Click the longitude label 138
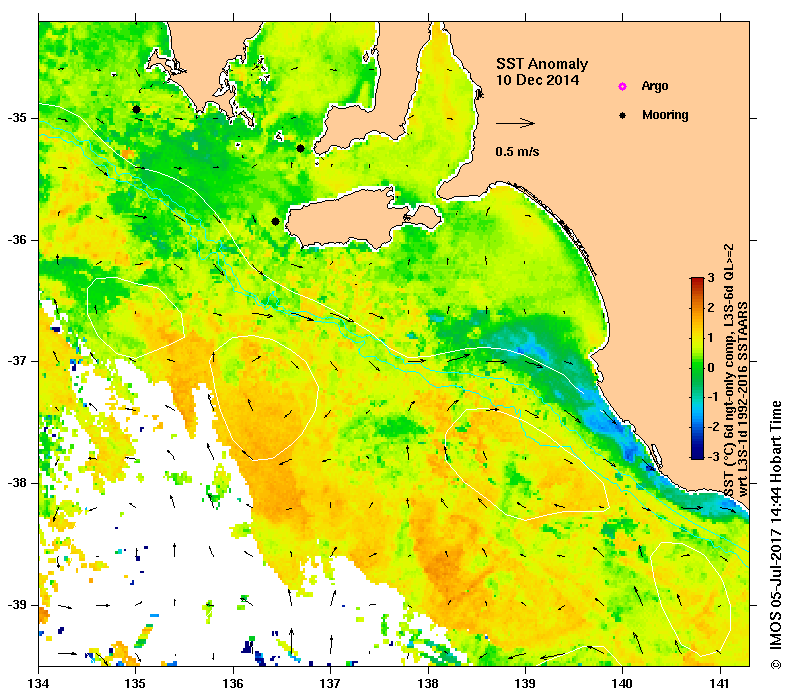Viewport: 791px width, 700px height. click(x=428, y=684)
